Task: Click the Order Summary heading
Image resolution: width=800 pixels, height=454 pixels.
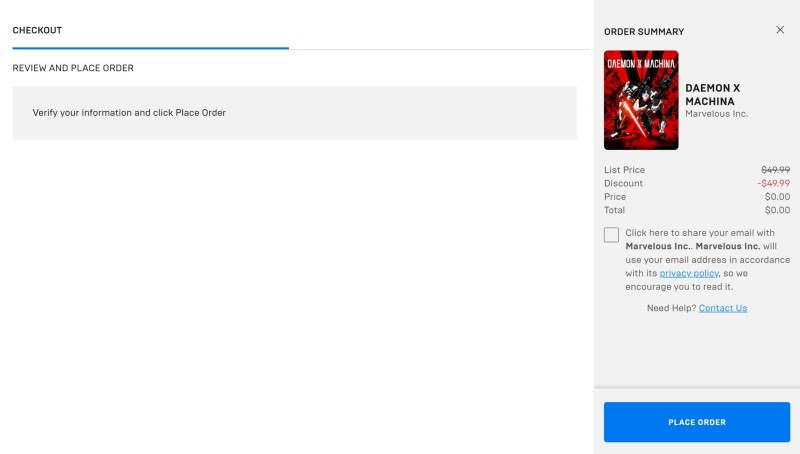Action: (644, 32)
